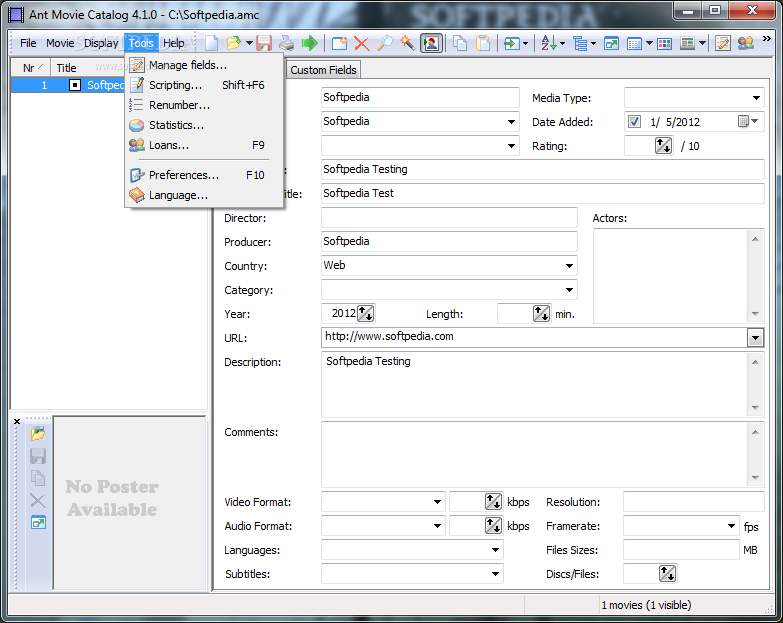Load a poster with the folder icon in the picture panel

38,433
